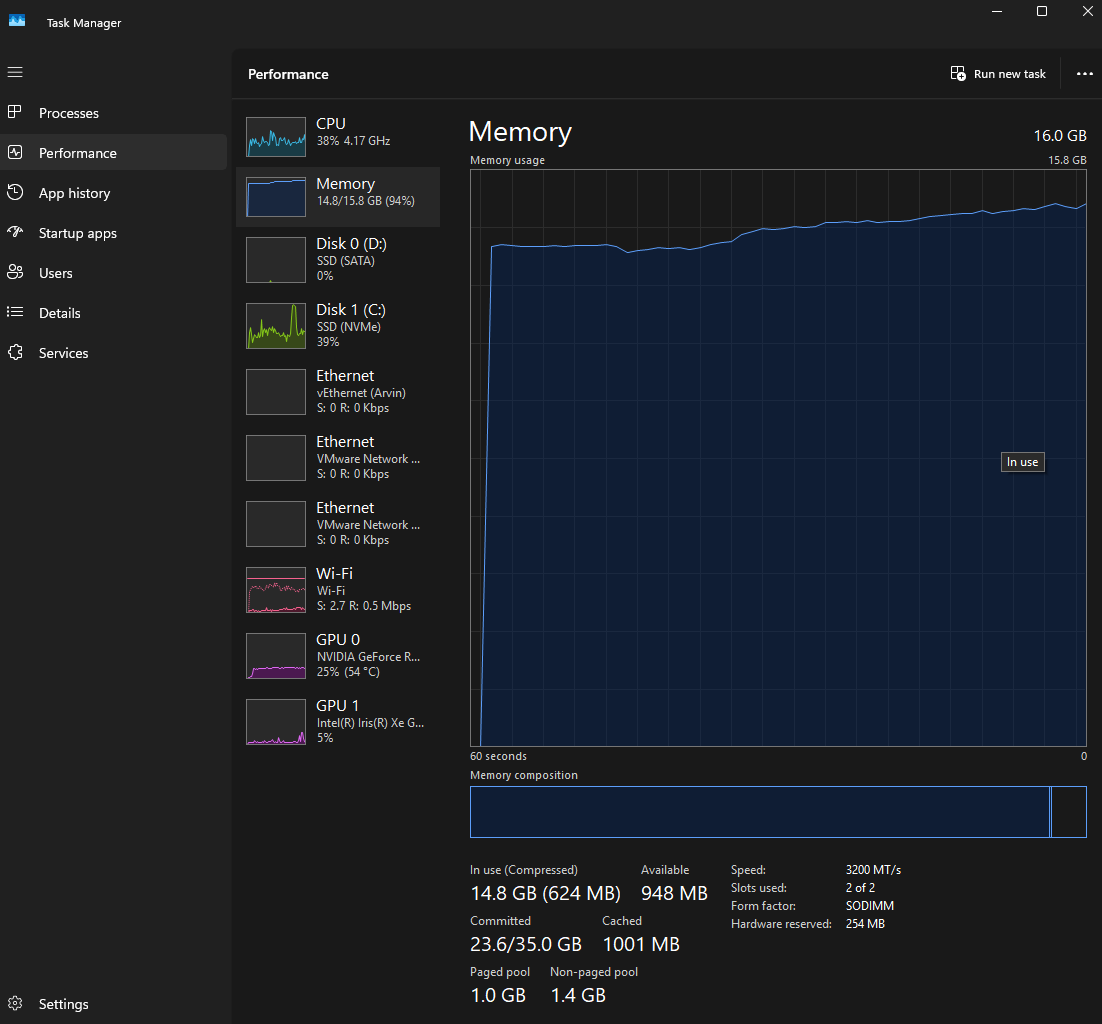Click the 1.0 GB paged pool value
Viewport: 1102px width, 1024px height.
tap(498, 995)
